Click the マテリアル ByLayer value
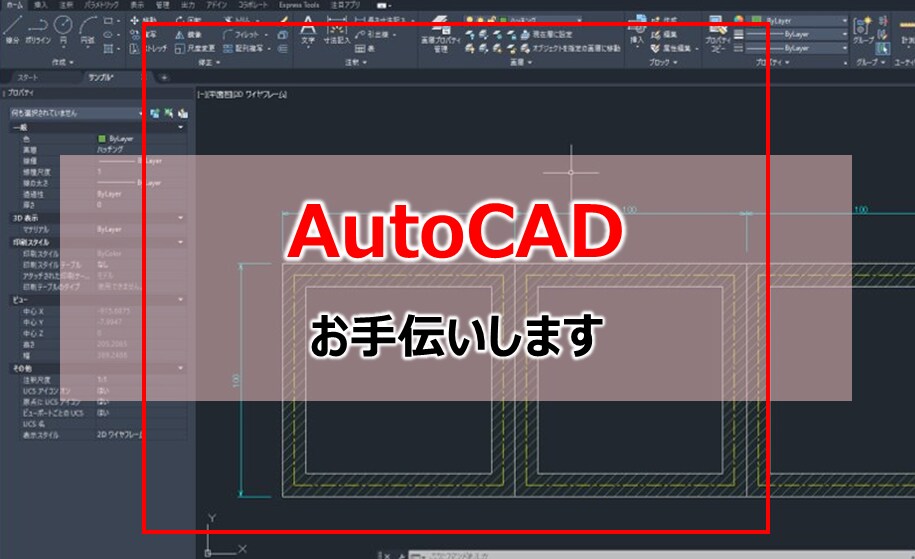Image resolution: width=915 pixels, height=559 pixels. (109, 229)
